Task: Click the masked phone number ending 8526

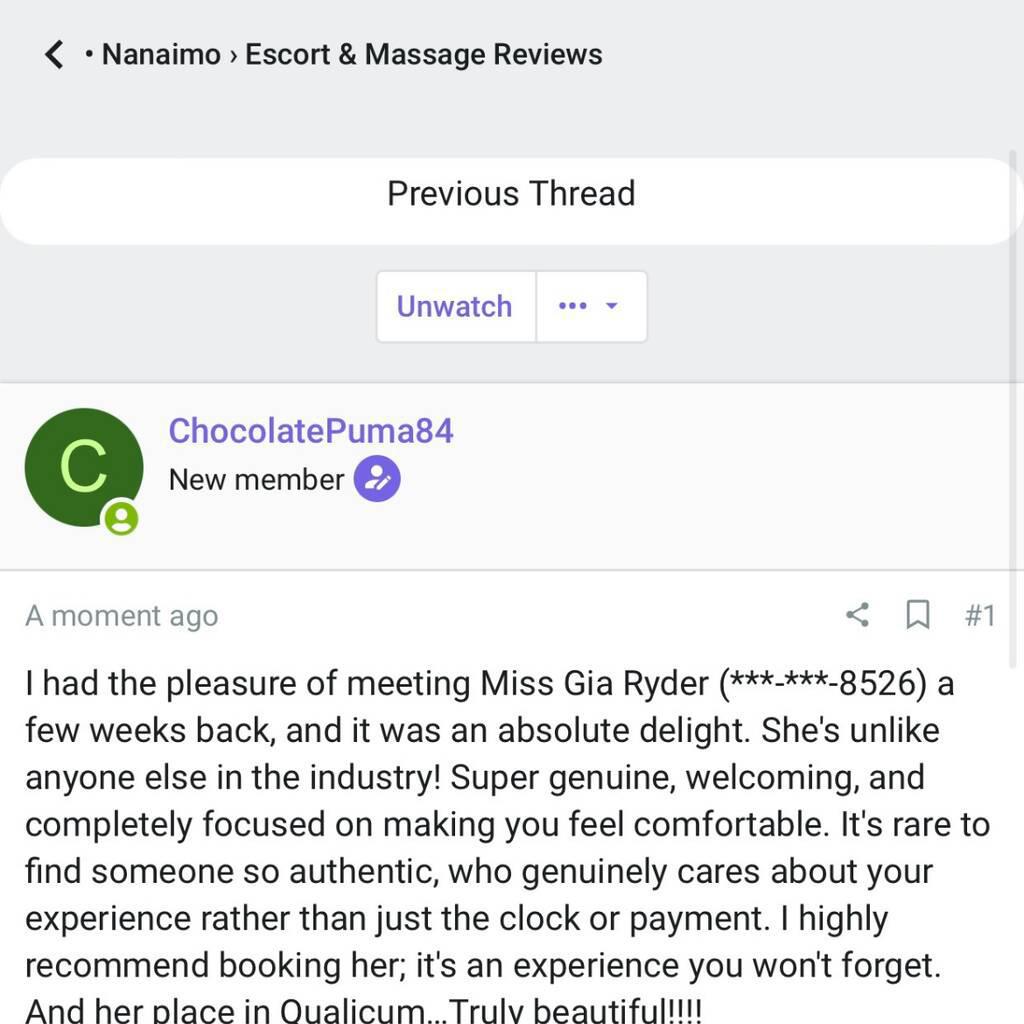Action: [x=824, y=684]
